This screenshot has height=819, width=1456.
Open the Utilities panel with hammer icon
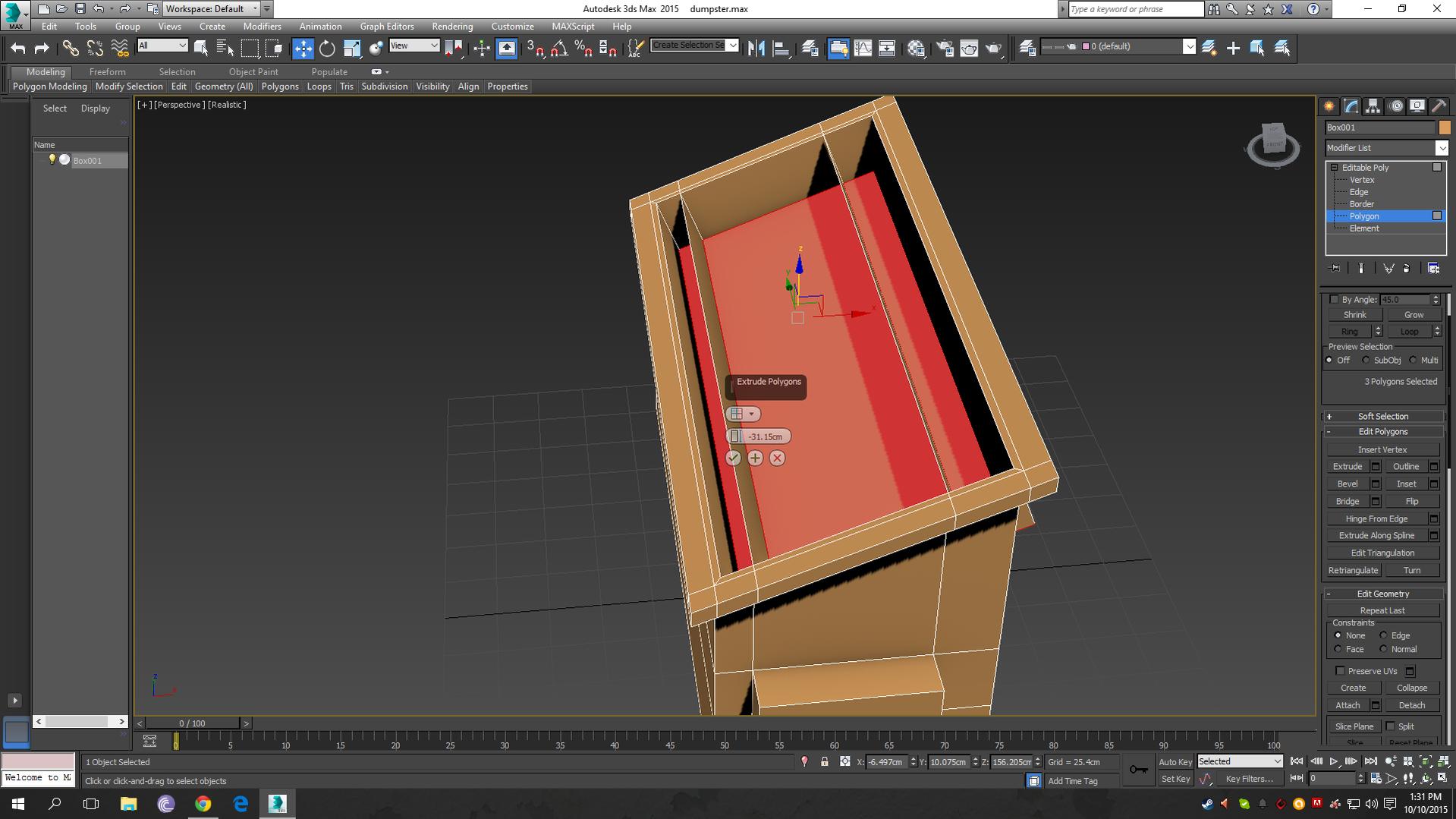tap(1439, 106)
